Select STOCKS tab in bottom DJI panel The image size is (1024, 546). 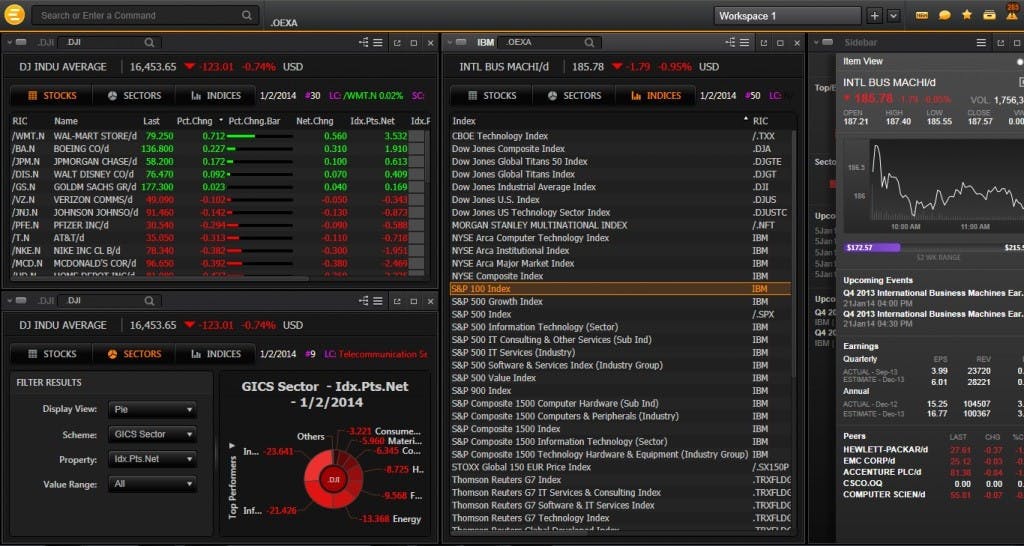tap(52, 354)
